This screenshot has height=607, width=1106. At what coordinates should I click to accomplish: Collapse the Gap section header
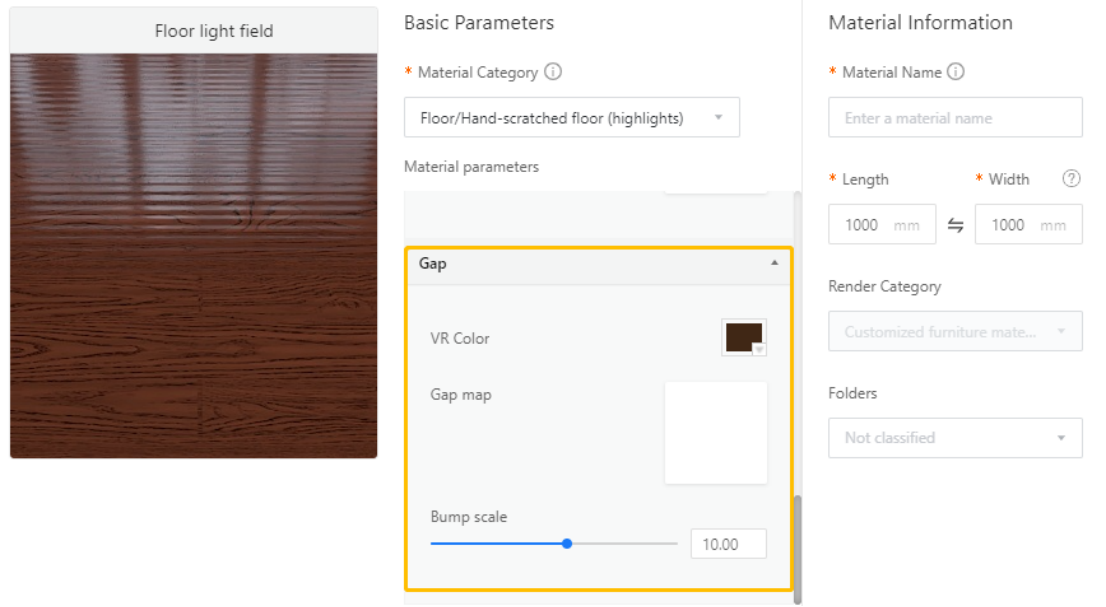click(598, 264)
